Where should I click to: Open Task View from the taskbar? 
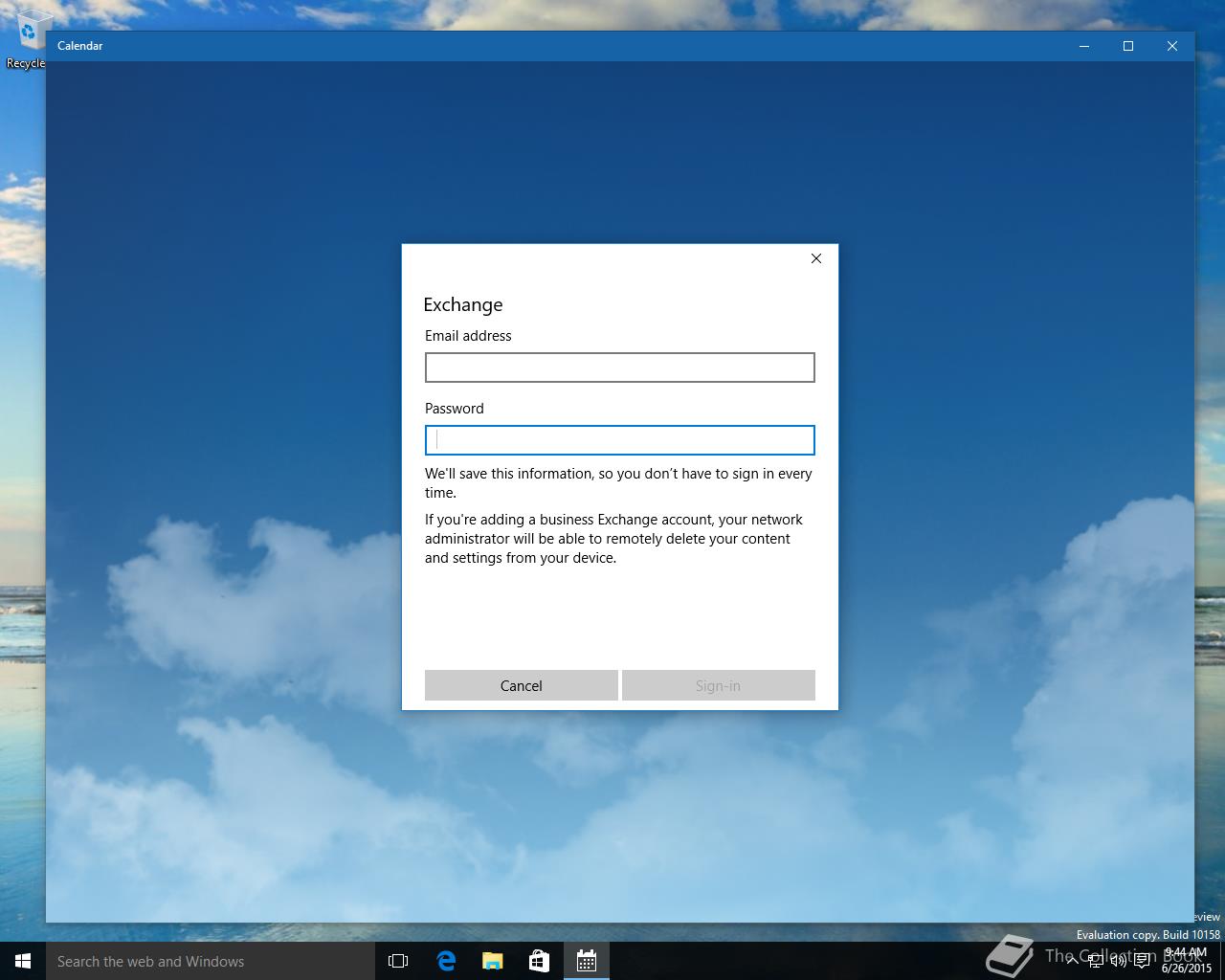[x=398, y=961]
